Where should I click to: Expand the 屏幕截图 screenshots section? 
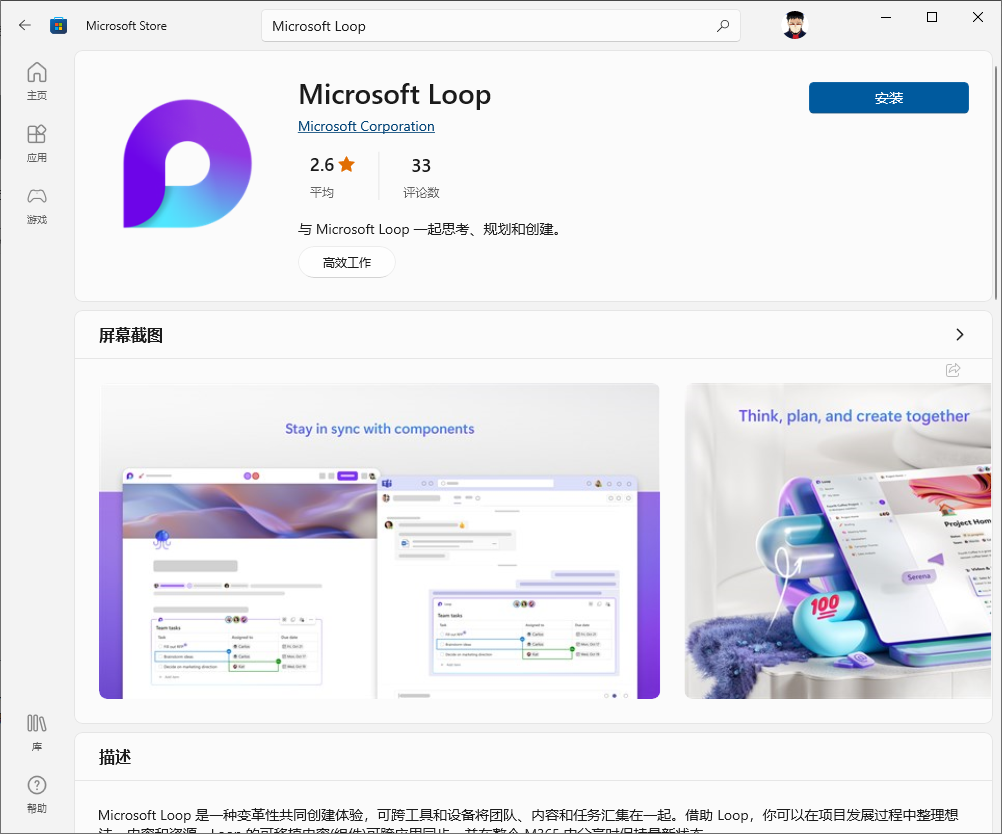point(959,335)
